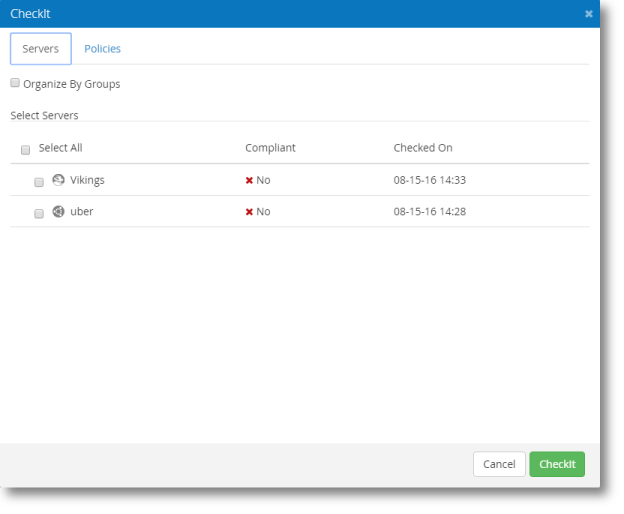Viewport: 624px width, 514px height.
Task: Click the 08-15-16 14:28 timestamp
Action: pos(429,212)
